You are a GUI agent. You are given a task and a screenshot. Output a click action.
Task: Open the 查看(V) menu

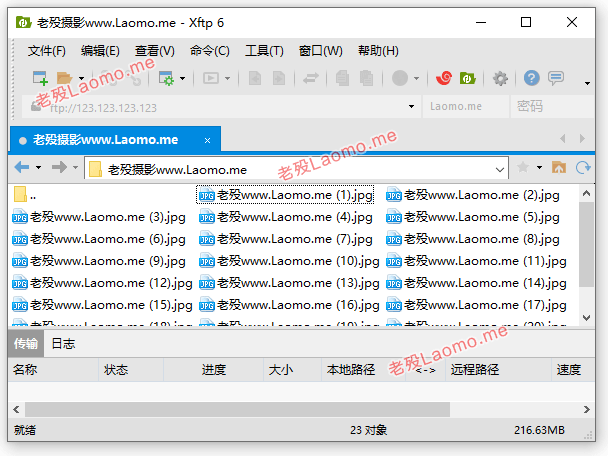pos(155,51)
